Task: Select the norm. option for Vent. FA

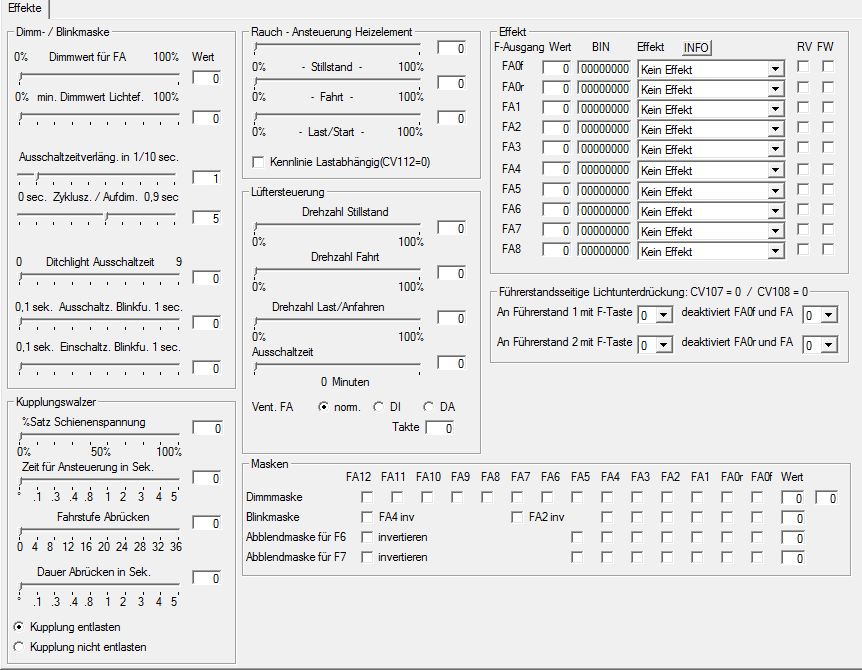Action: click(x=323, y=407)
